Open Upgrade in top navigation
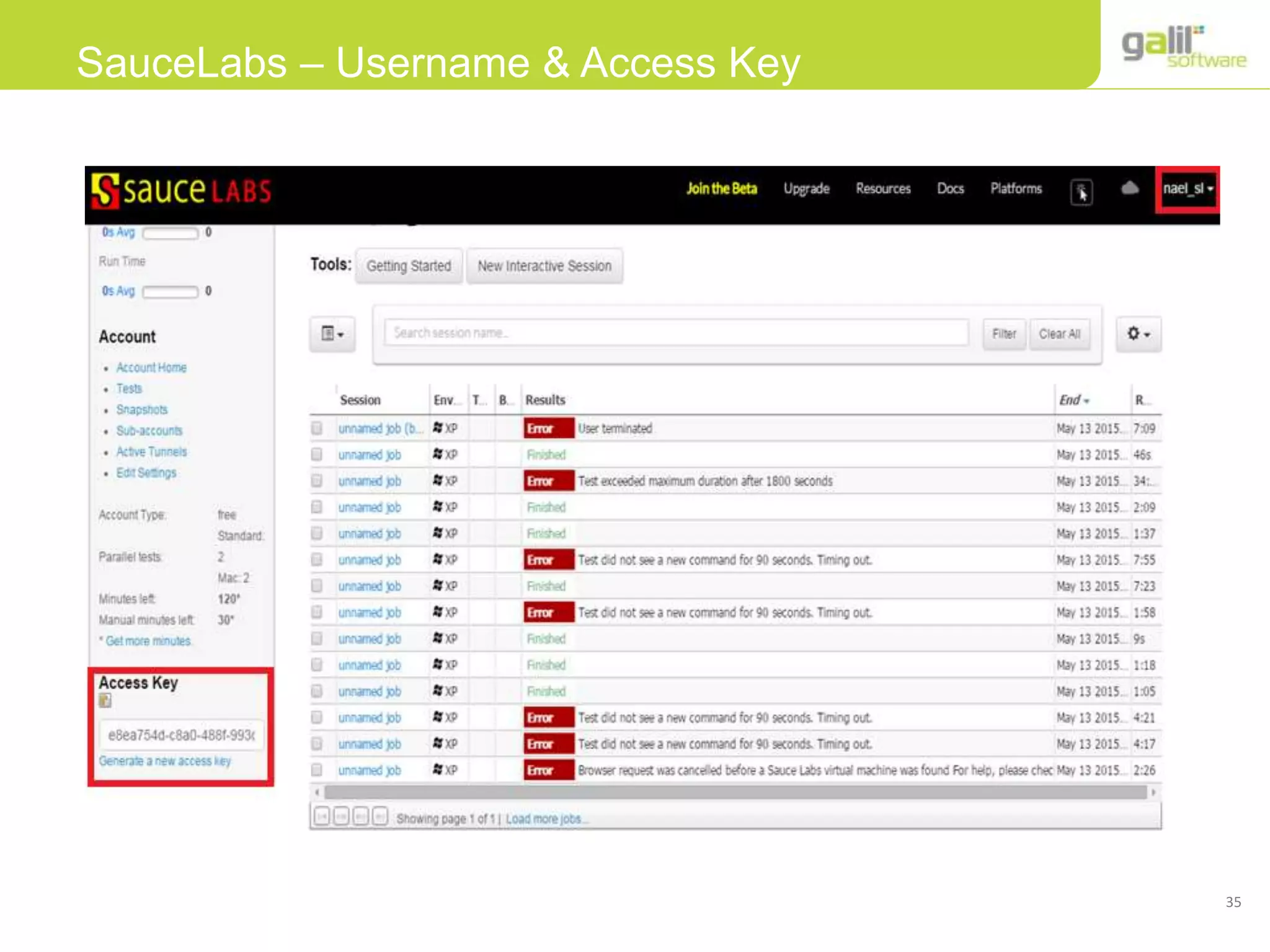This screenshot has height=952, width=1270. [x=806, y=189]
